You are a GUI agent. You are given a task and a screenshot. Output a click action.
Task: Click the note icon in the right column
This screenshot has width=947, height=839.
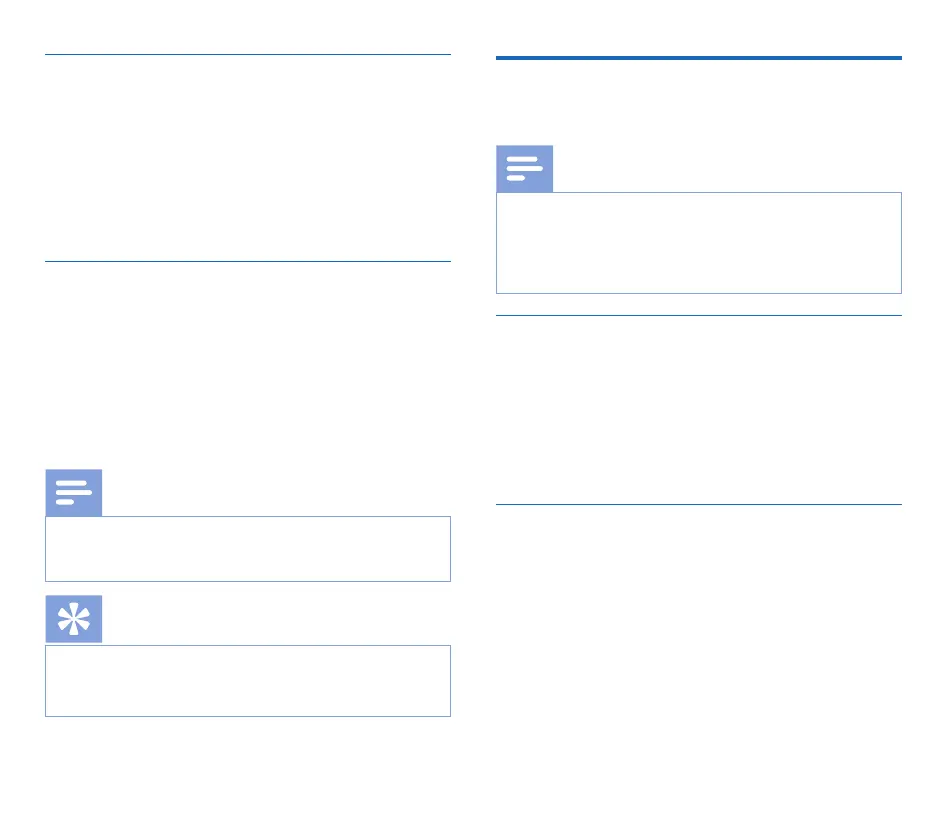click(x=524, y=169)
